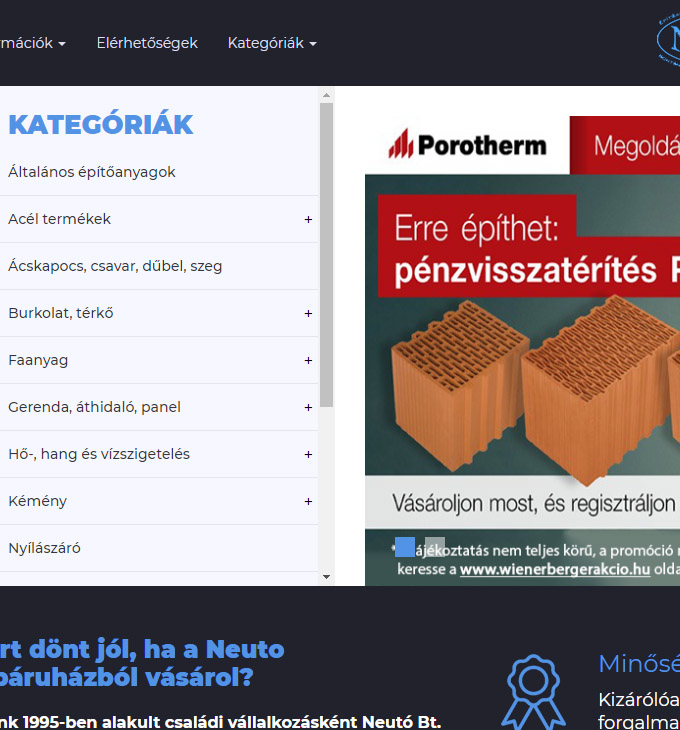Open Gerenda, áthidaló, panel category

coord(94,407)
